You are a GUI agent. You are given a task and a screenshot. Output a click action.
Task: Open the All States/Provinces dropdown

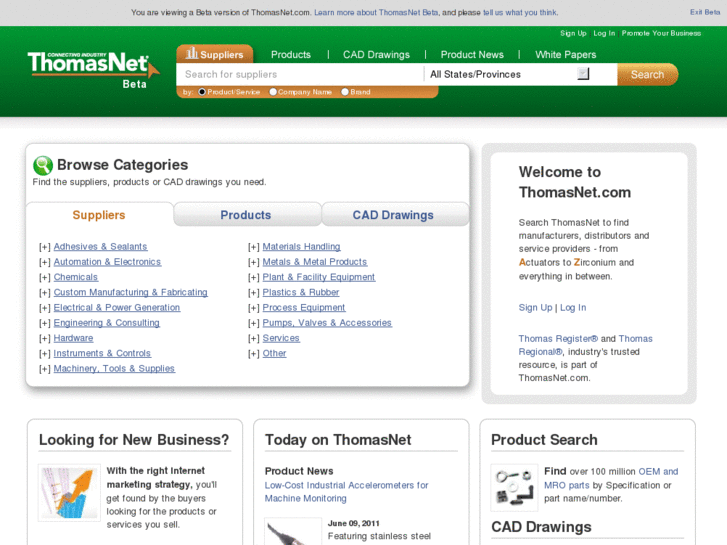[583, 74]
